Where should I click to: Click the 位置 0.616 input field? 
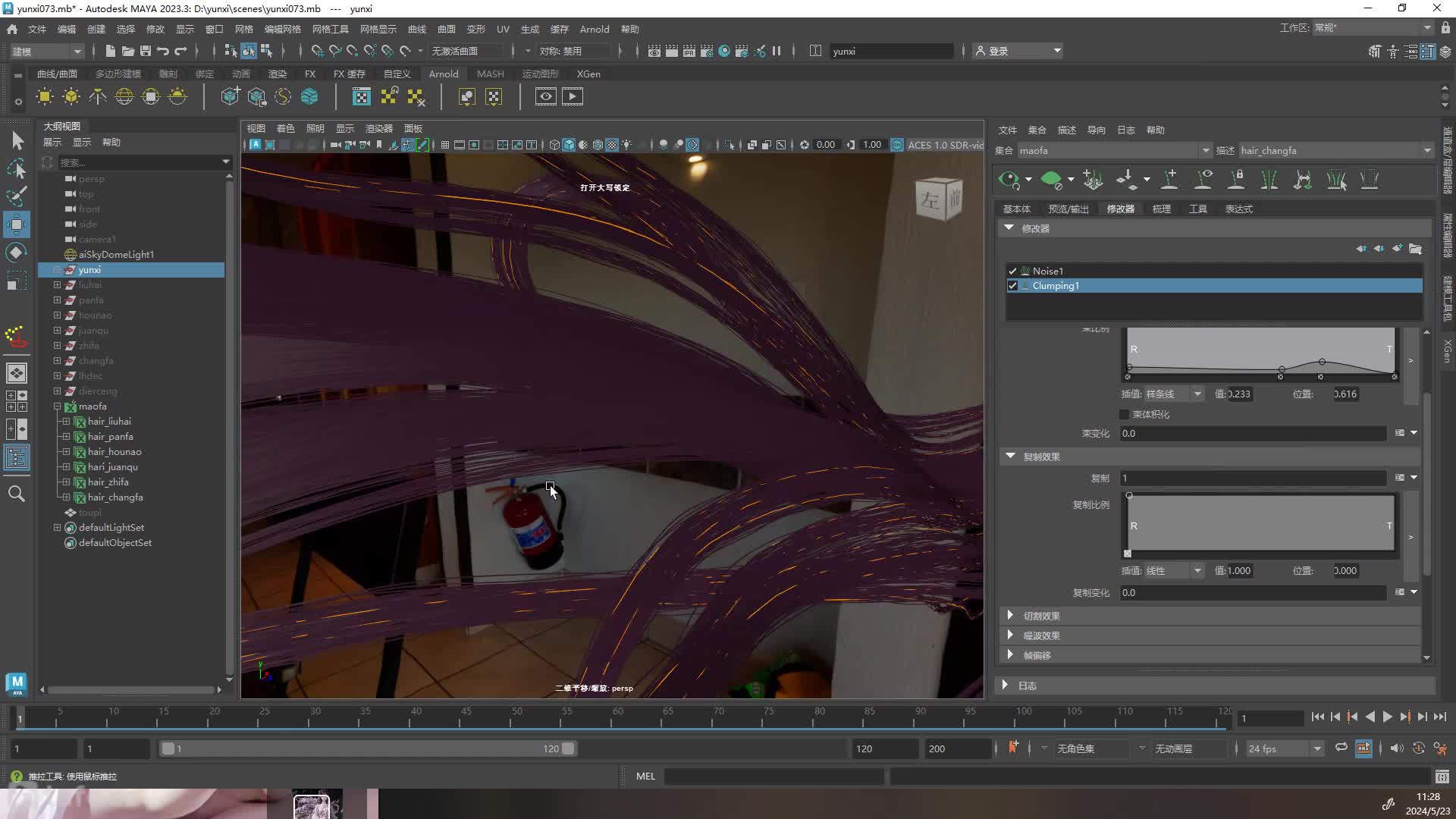[1345, 394]
